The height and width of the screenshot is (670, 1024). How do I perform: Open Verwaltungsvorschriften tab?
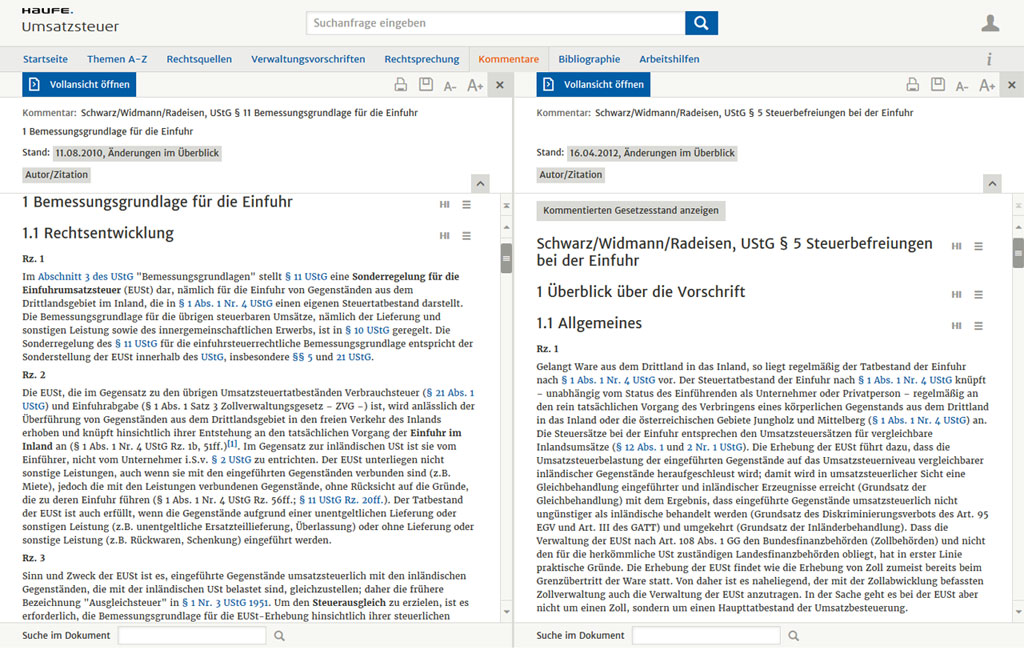coord(308,59)
